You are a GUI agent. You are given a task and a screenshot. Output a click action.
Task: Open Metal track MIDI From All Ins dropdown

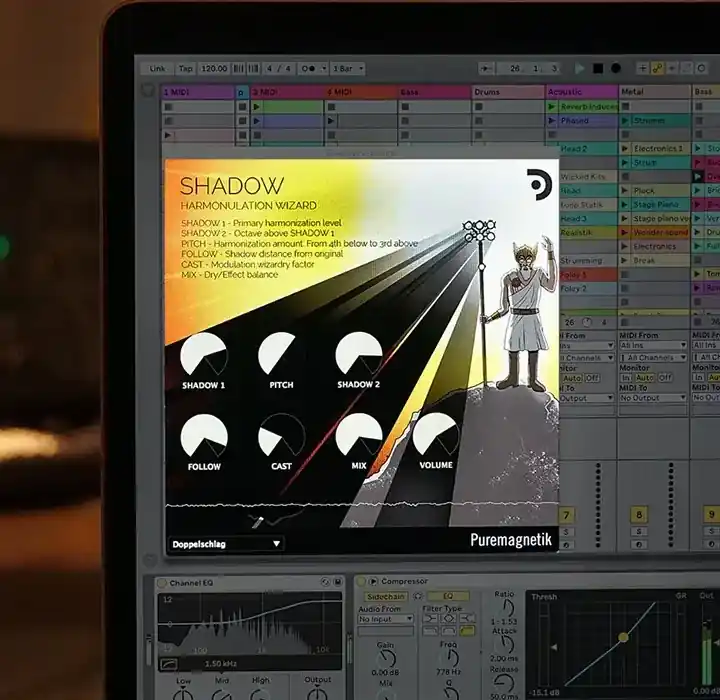click(x=652, y=345)
